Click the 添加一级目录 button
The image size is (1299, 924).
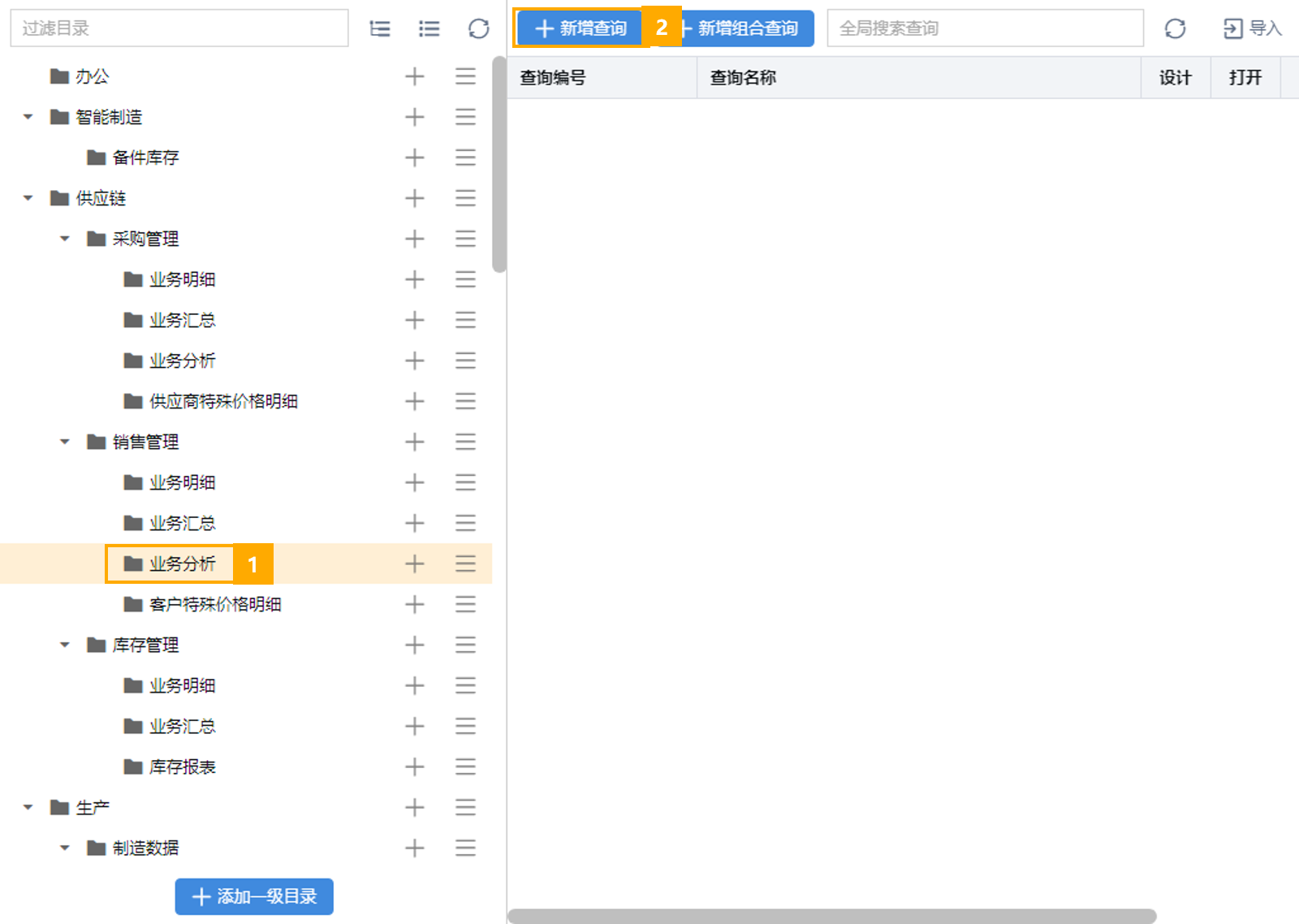coord(254,896)
